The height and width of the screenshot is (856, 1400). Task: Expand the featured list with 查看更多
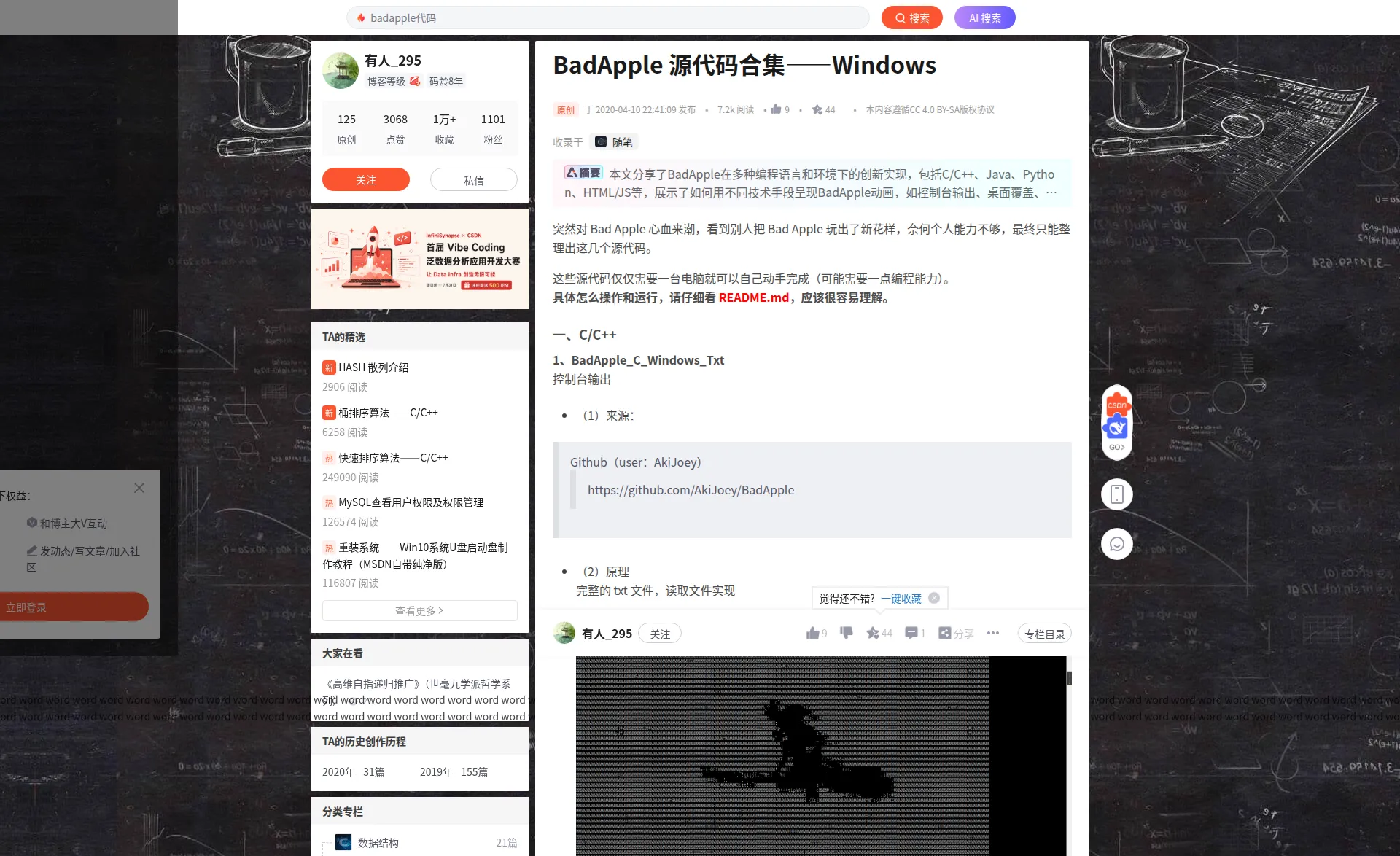pyautogui.click(x=420, y=611)
